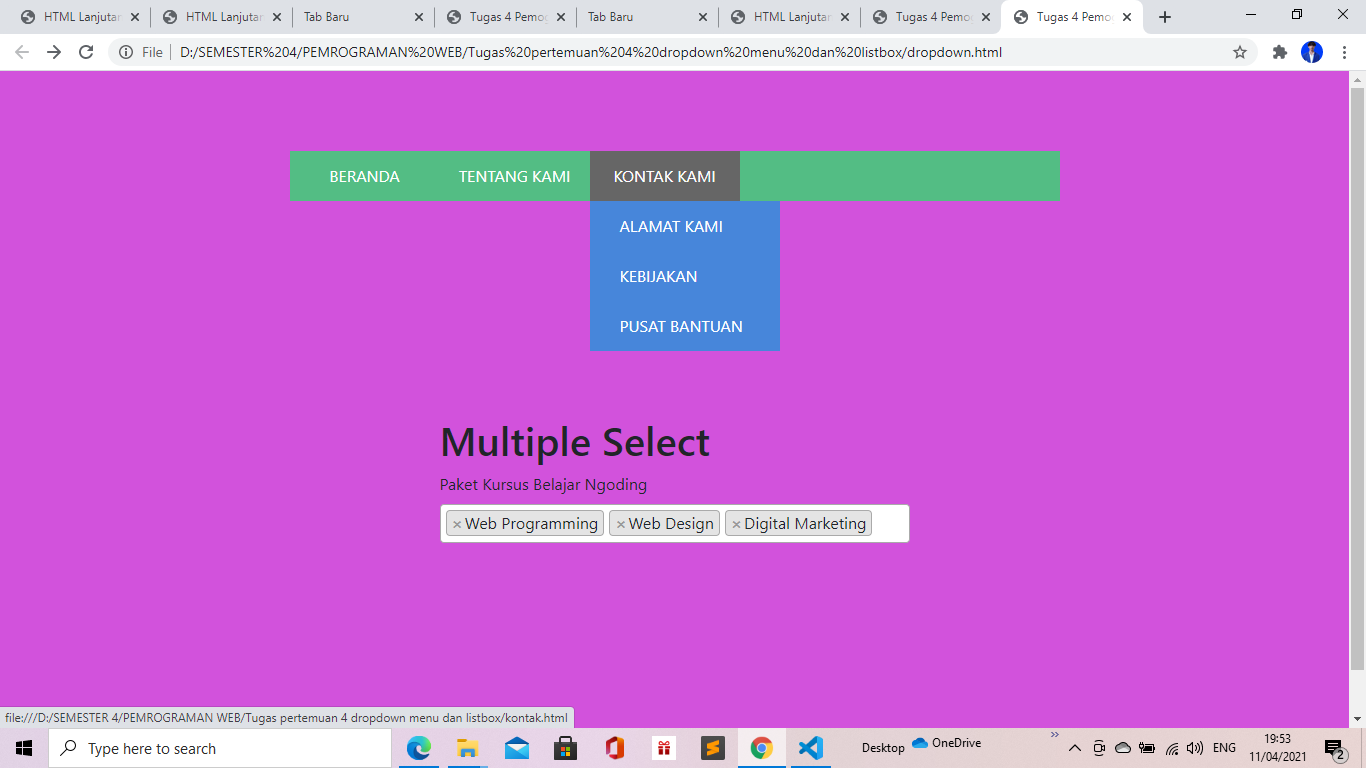Click the browser back arrow
The width and height of the screenshot is (1366, 768).
21,52
